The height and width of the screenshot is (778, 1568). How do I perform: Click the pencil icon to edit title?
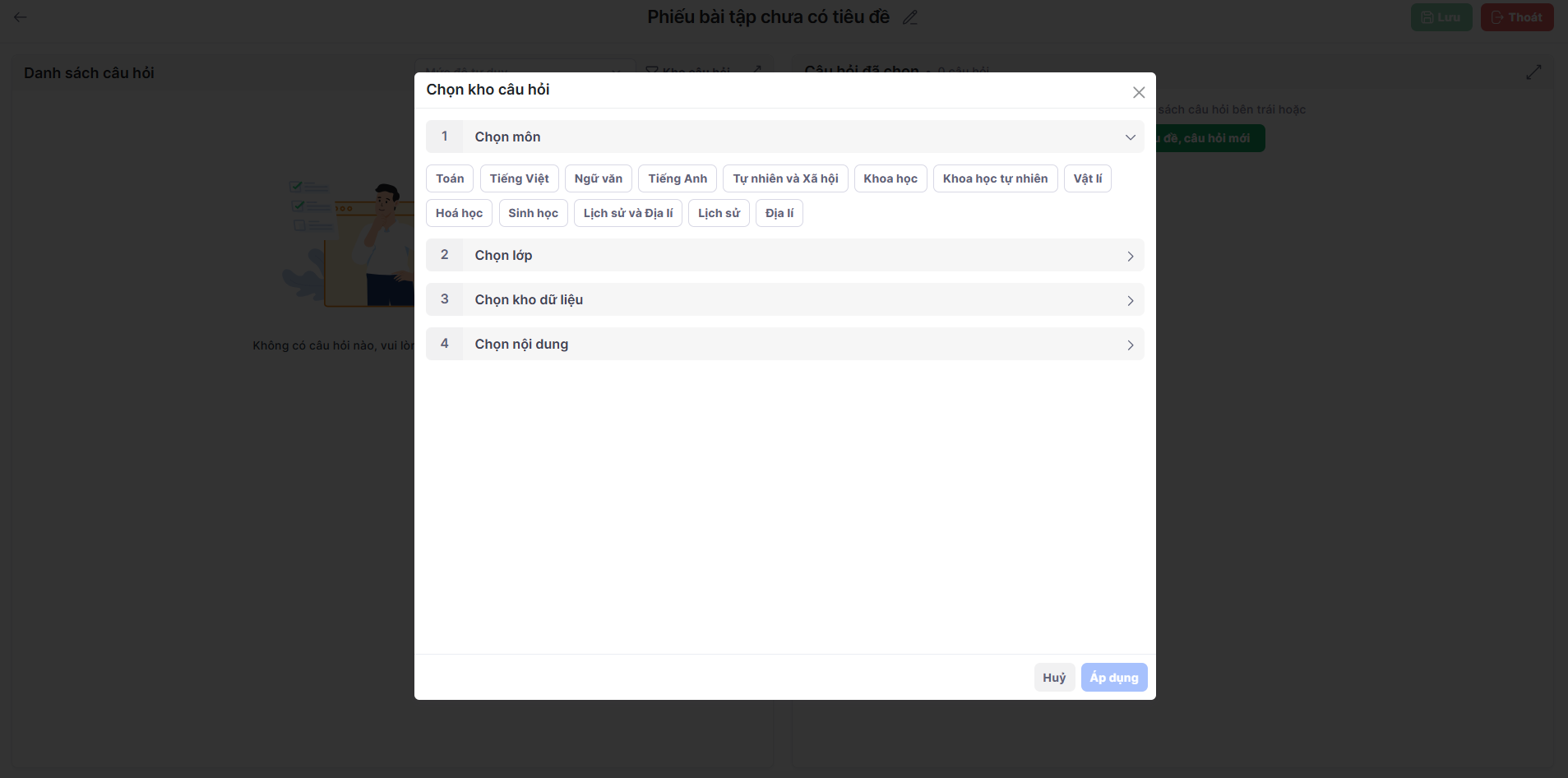point(910,17)
